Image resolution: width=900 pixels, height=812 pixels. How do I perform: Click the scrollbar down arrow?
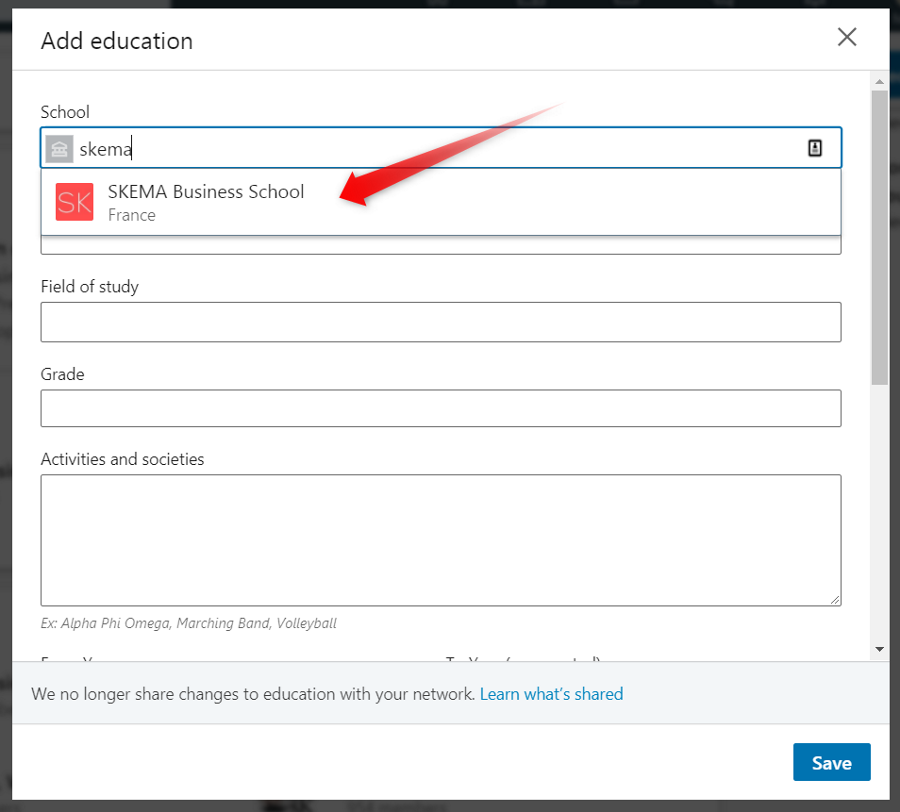(879, 650)
